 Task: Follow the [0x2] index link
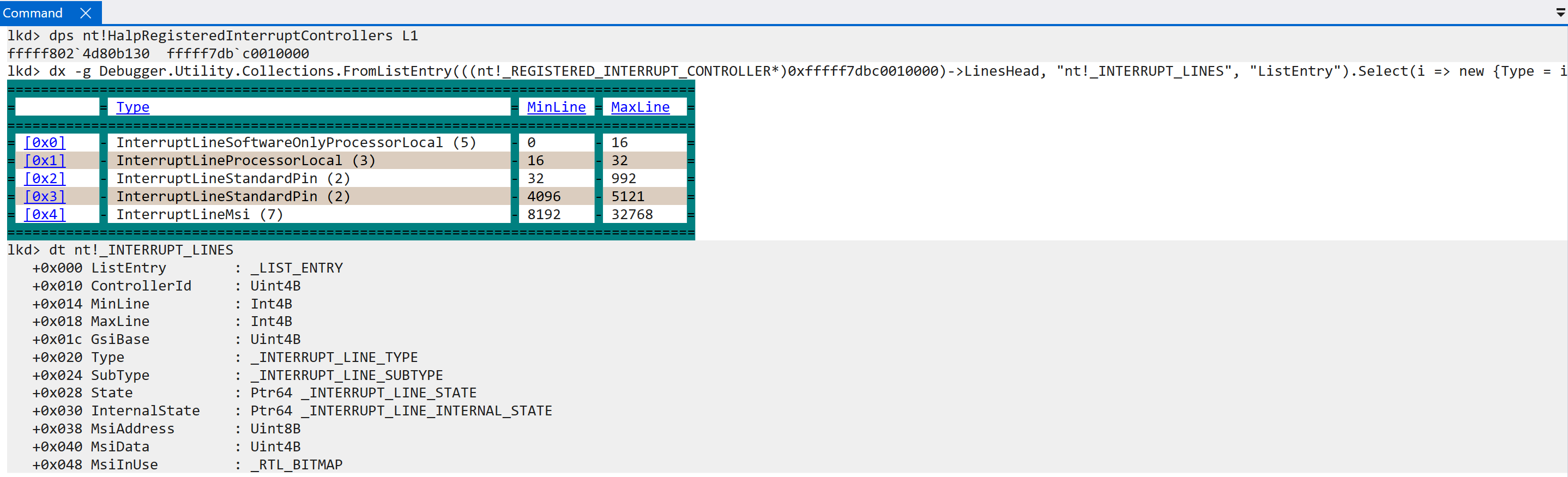[x=45, y=178]
